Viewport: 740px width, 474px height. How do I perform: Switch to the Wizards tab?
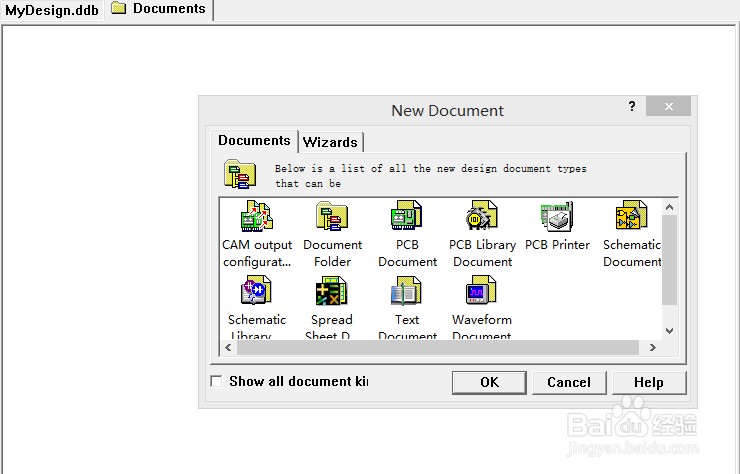tap(330, 142)
